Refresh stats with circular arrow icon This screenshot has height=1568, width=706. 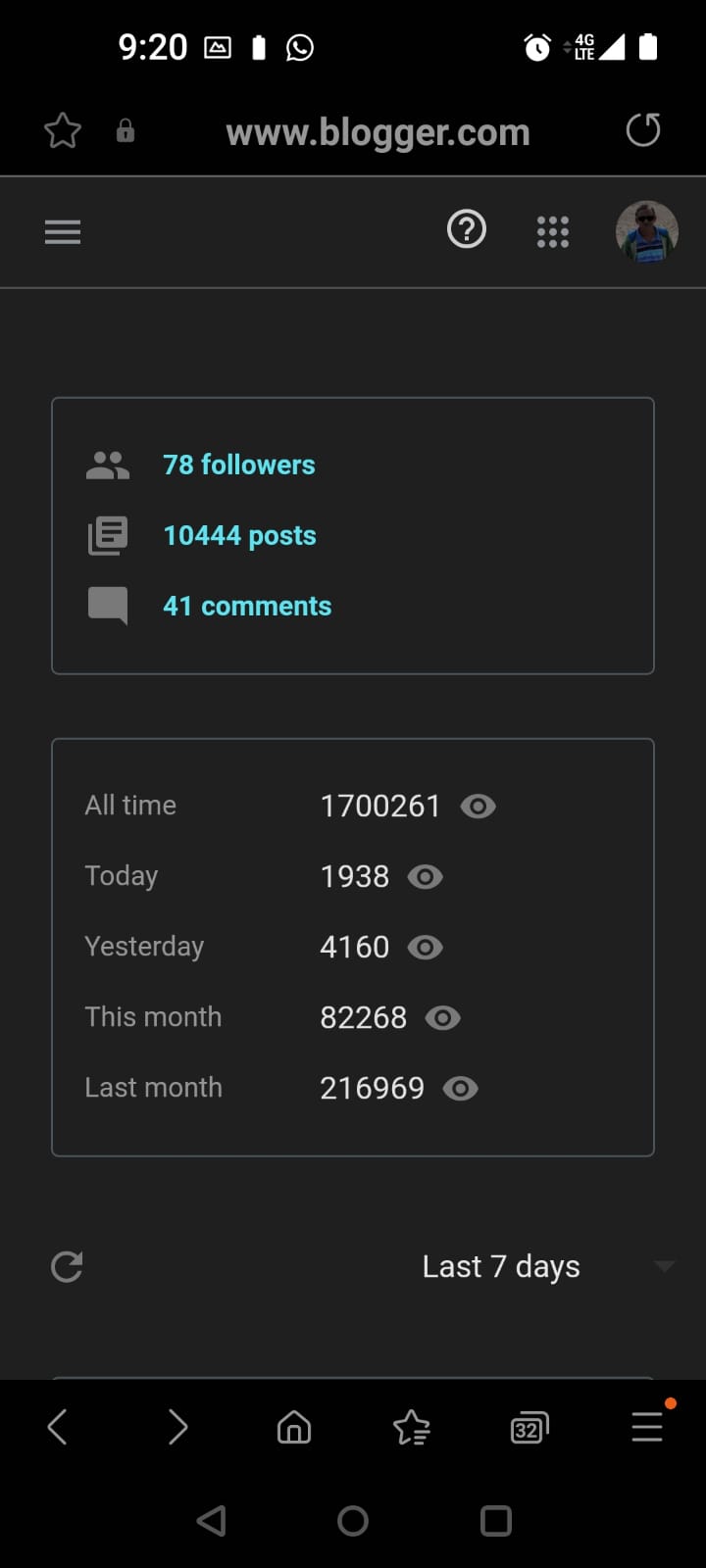point(67,1266)
